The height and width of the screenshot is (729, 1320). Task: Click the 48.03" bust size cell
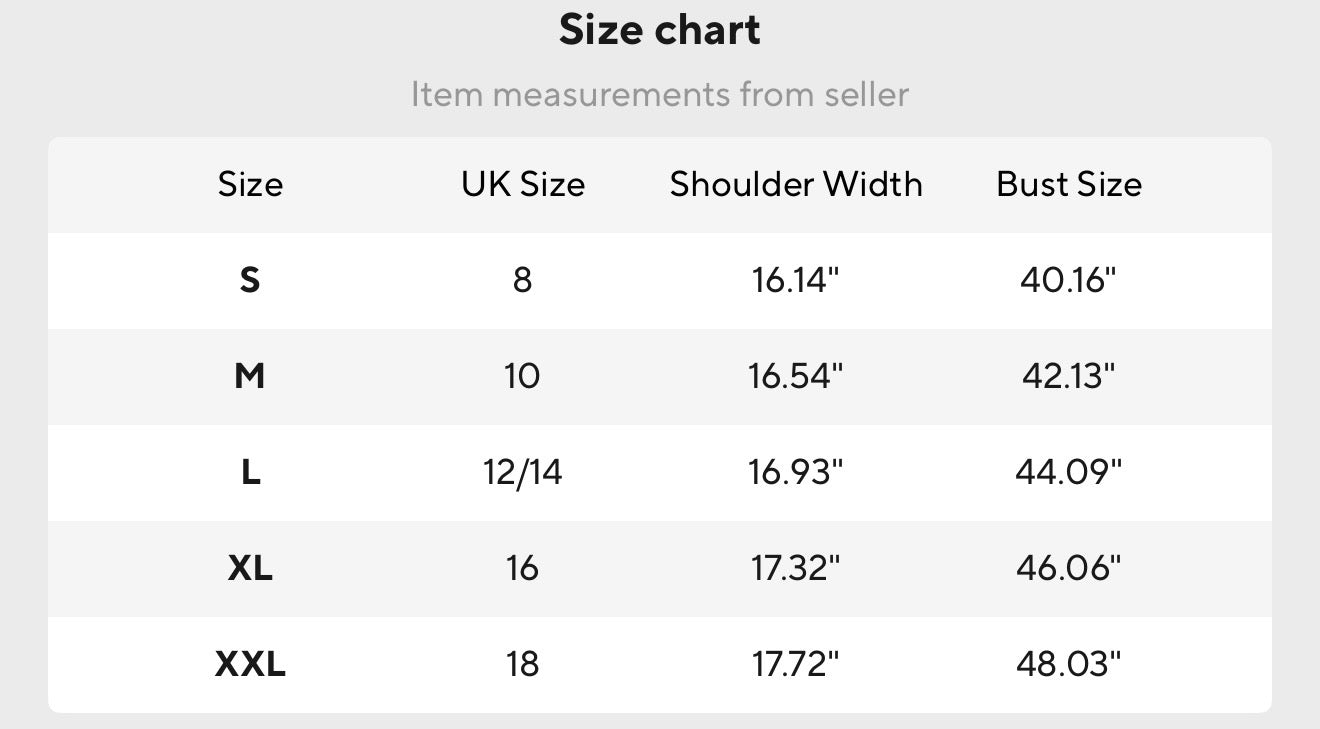[x=1069, y=664]
